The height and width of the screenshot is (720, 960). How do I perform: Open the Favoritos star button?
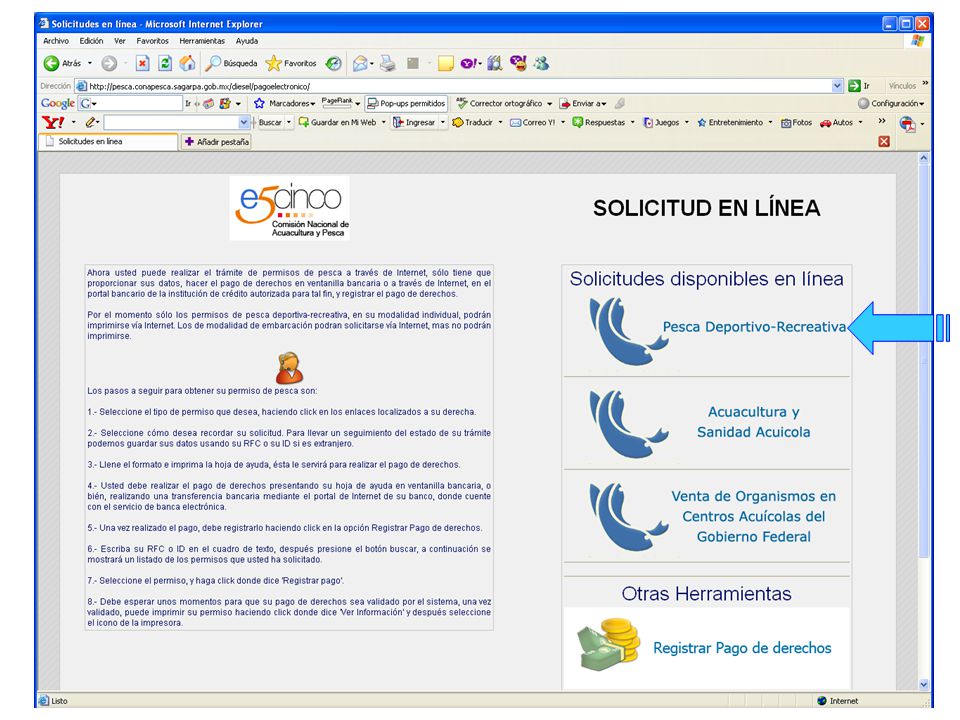(x=291, y=63)
